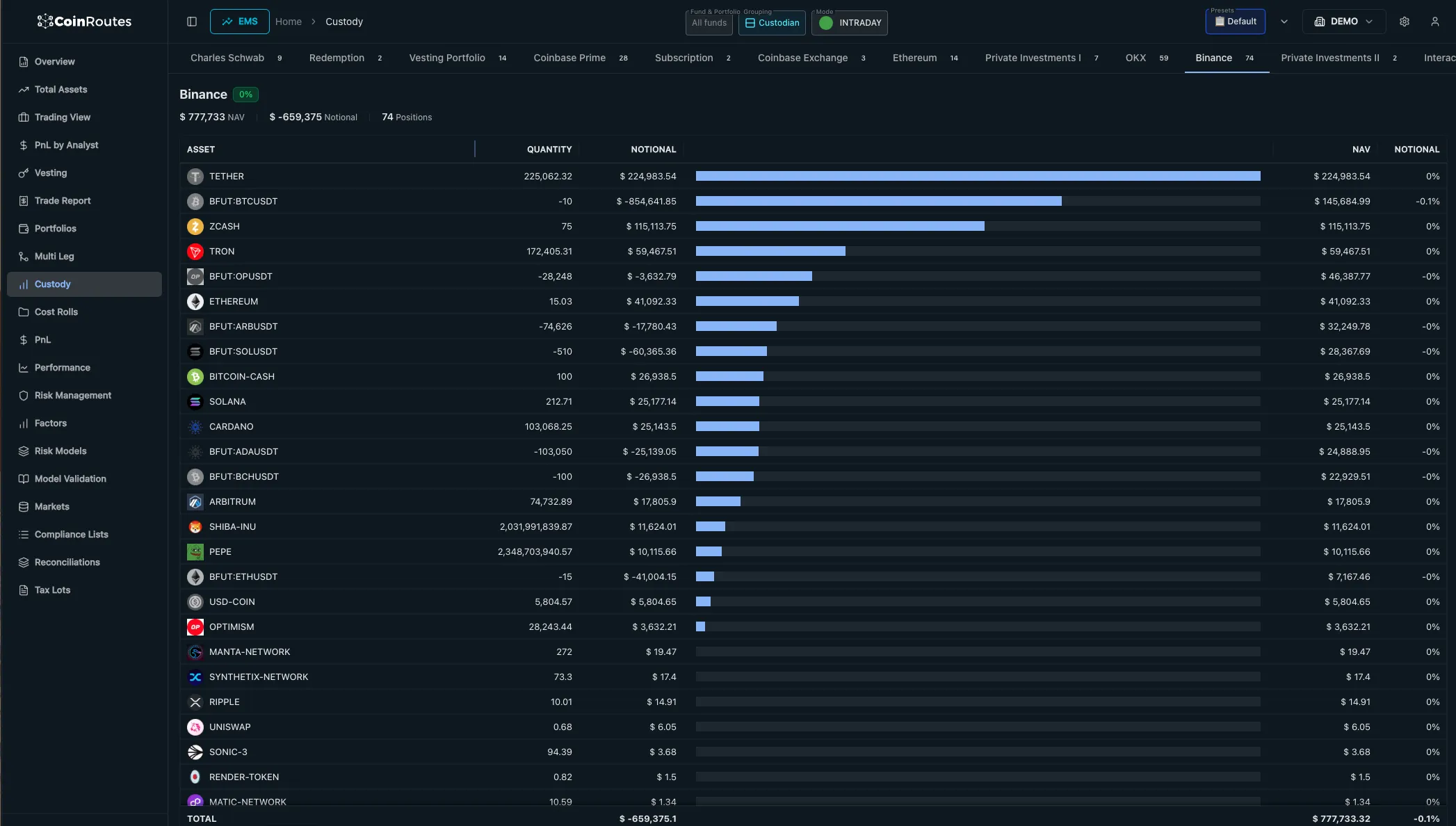Switch to the Coinbase Prime tab

[581, 58]
